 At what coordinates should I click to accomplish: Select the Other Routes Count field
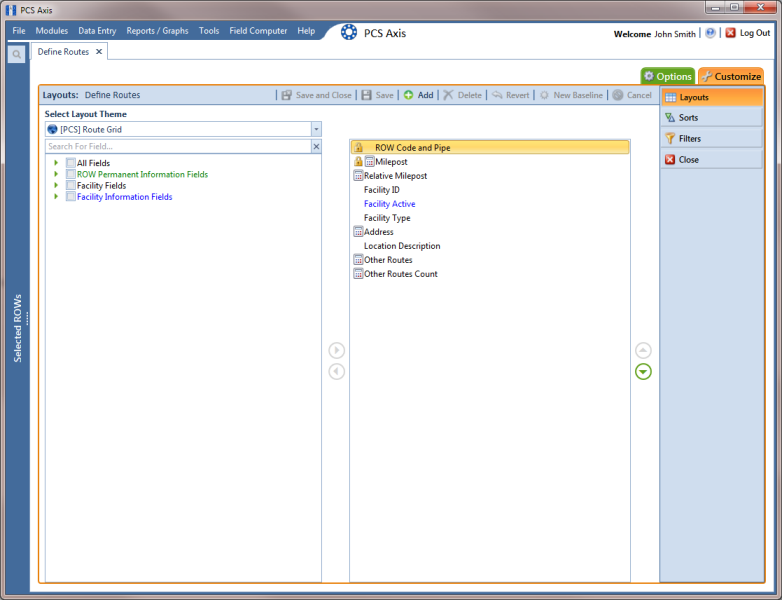[490, 273]
